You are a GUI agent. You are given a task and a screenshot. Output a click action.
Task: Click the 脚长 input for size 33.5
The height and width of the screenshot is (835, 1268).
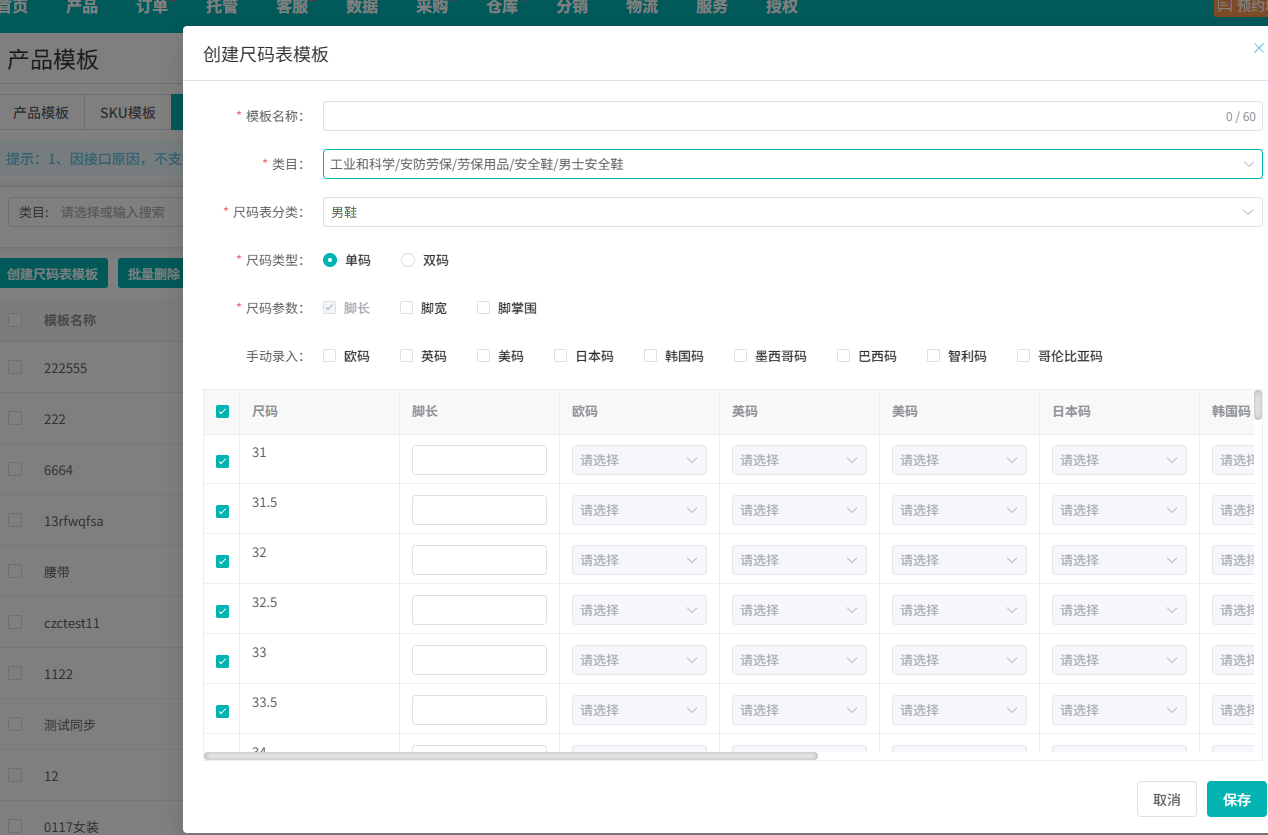click(x=479, y=710)
